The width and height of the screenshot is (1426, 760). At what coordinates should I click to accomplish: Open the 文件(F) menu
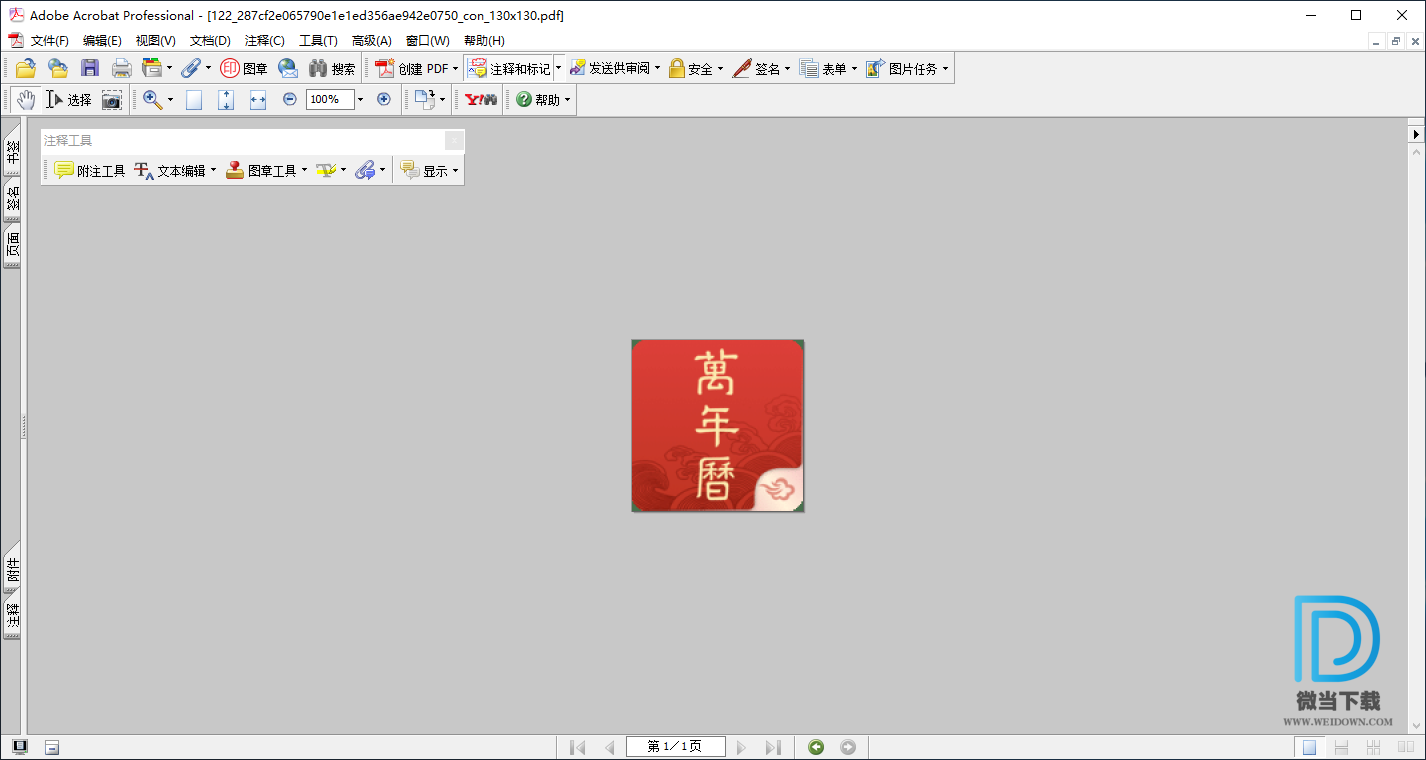point(49,41)
